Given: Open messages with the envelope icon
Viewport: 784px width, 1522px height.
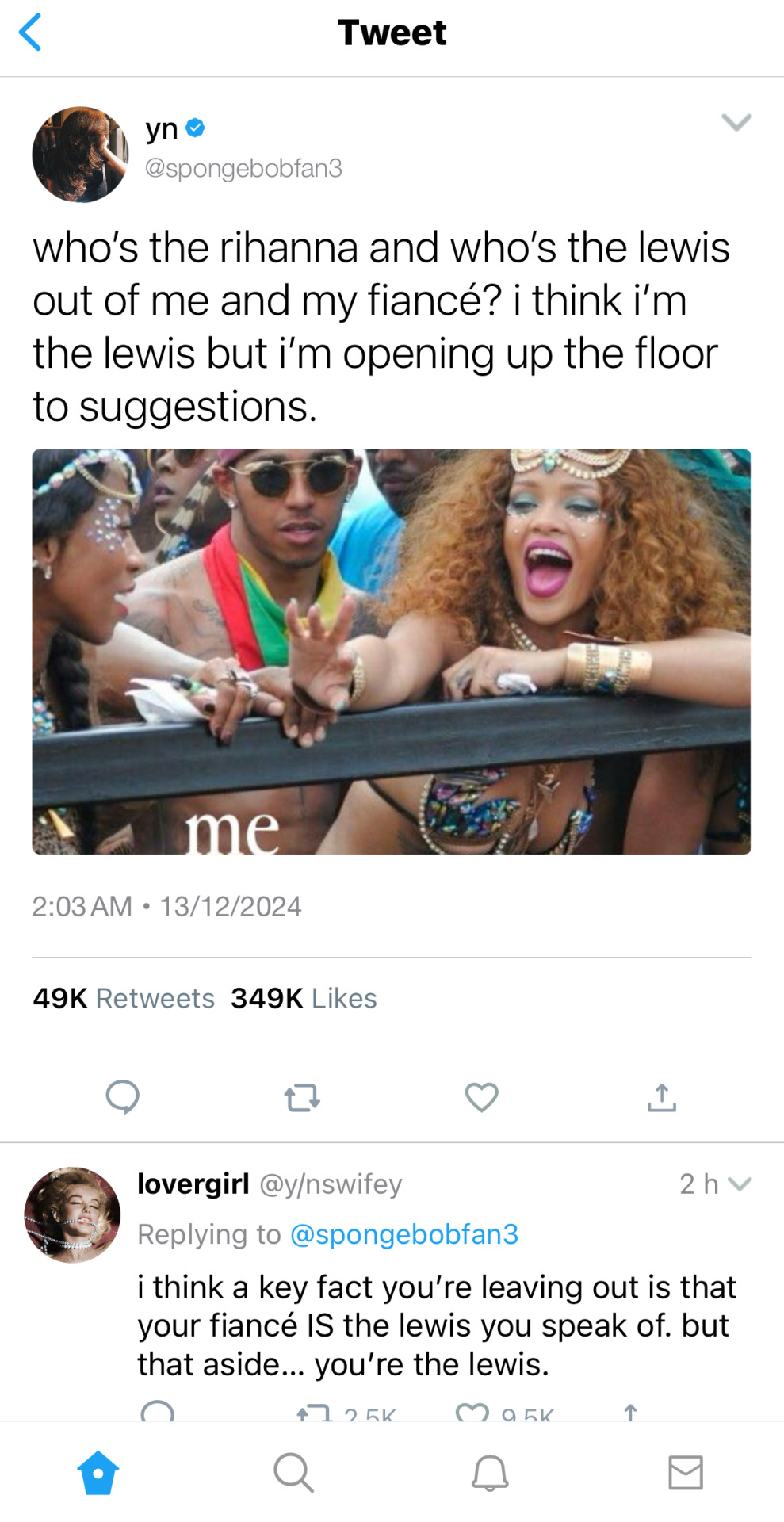Looking at the screenshot, I should 686,1473.
